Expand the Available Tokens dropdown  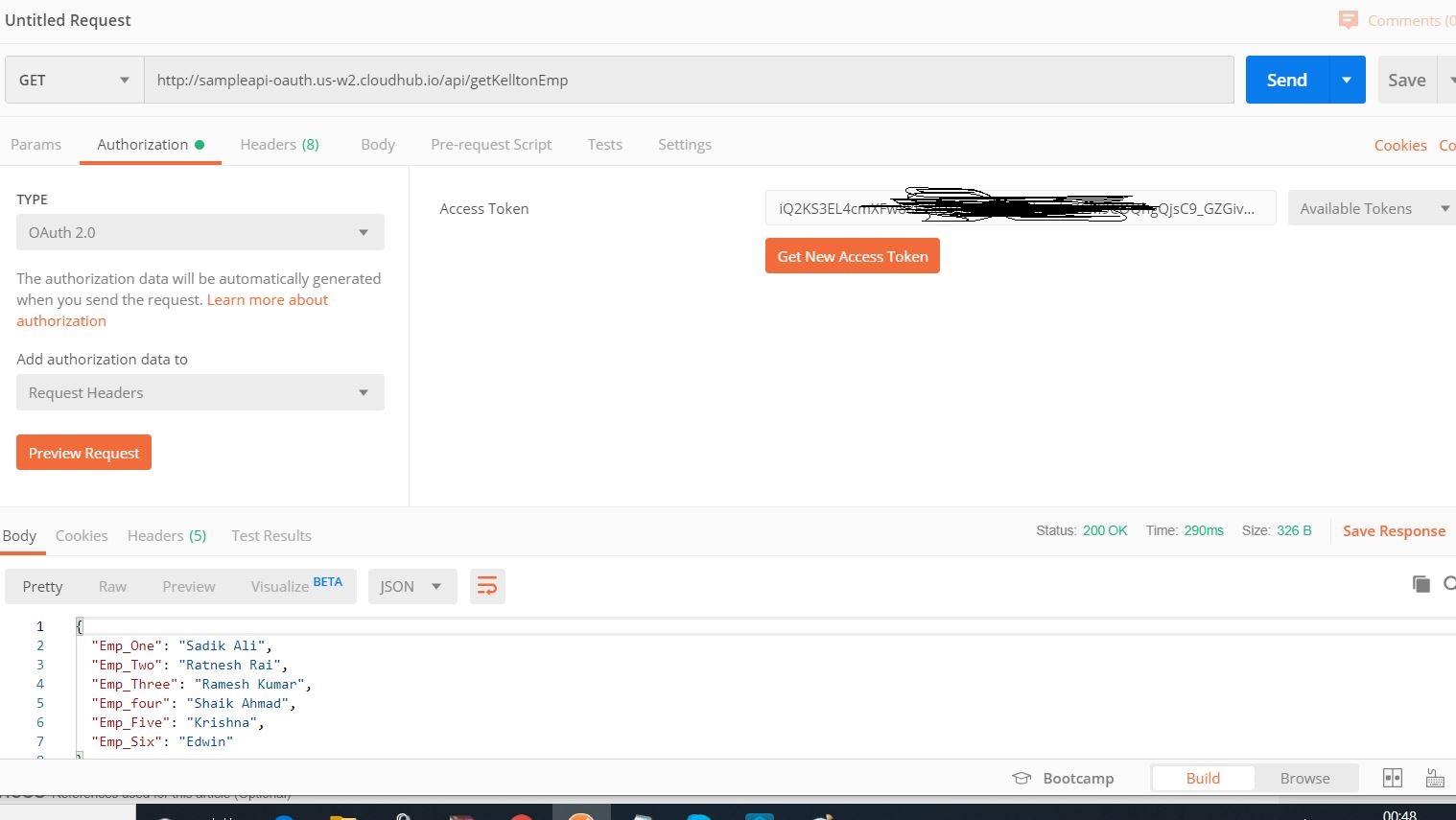click(1371, 207)
